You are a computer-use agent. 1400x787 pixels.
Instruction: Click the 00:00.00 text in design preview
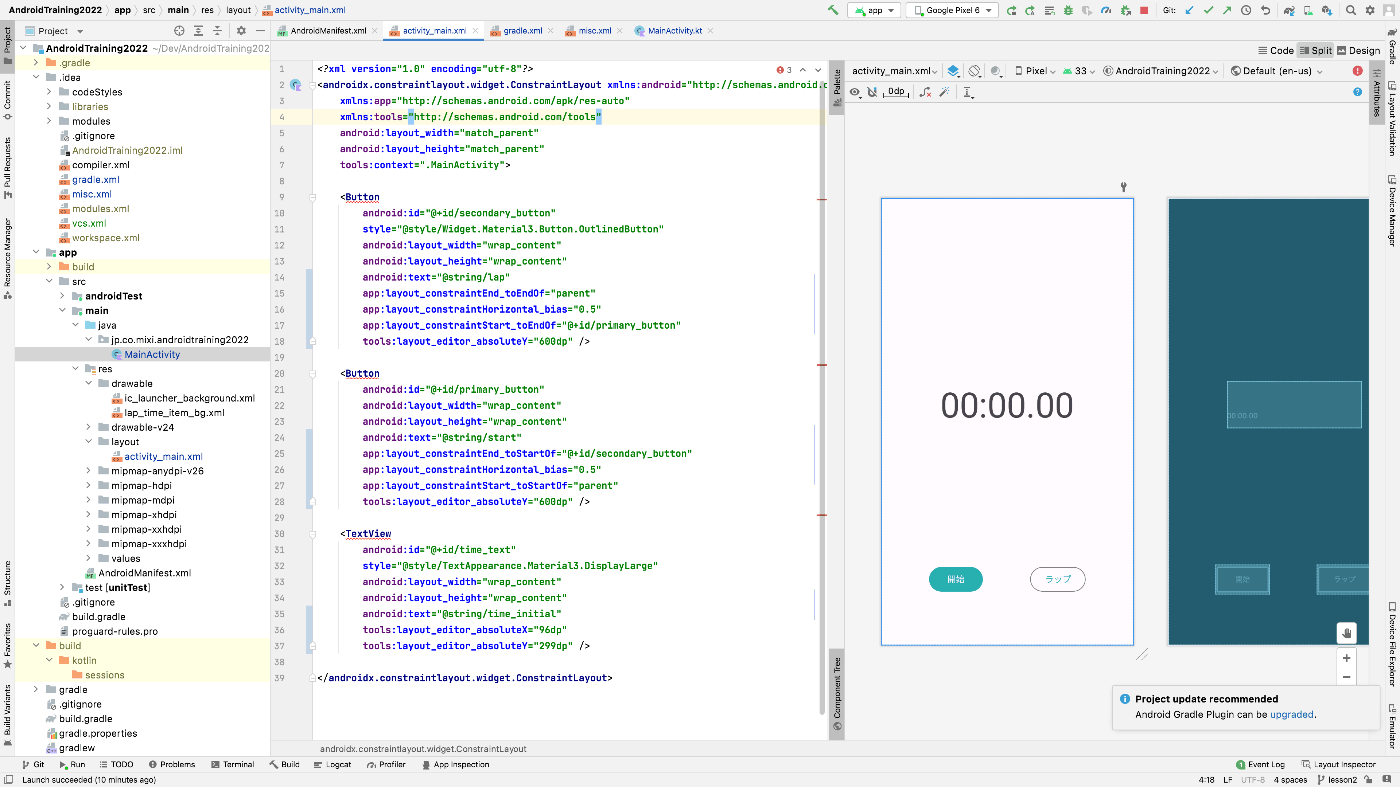coord(1007,405)
